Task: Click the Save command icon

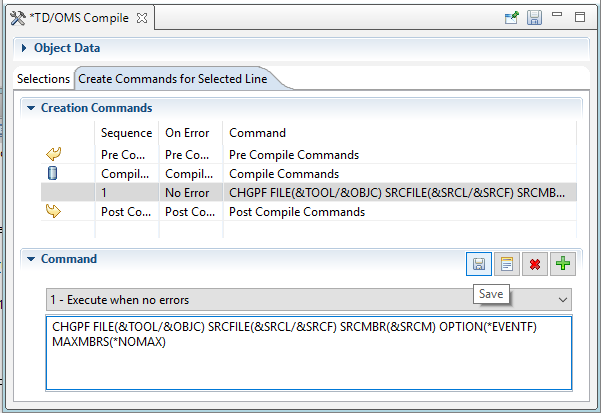Action: pos(479,264)
